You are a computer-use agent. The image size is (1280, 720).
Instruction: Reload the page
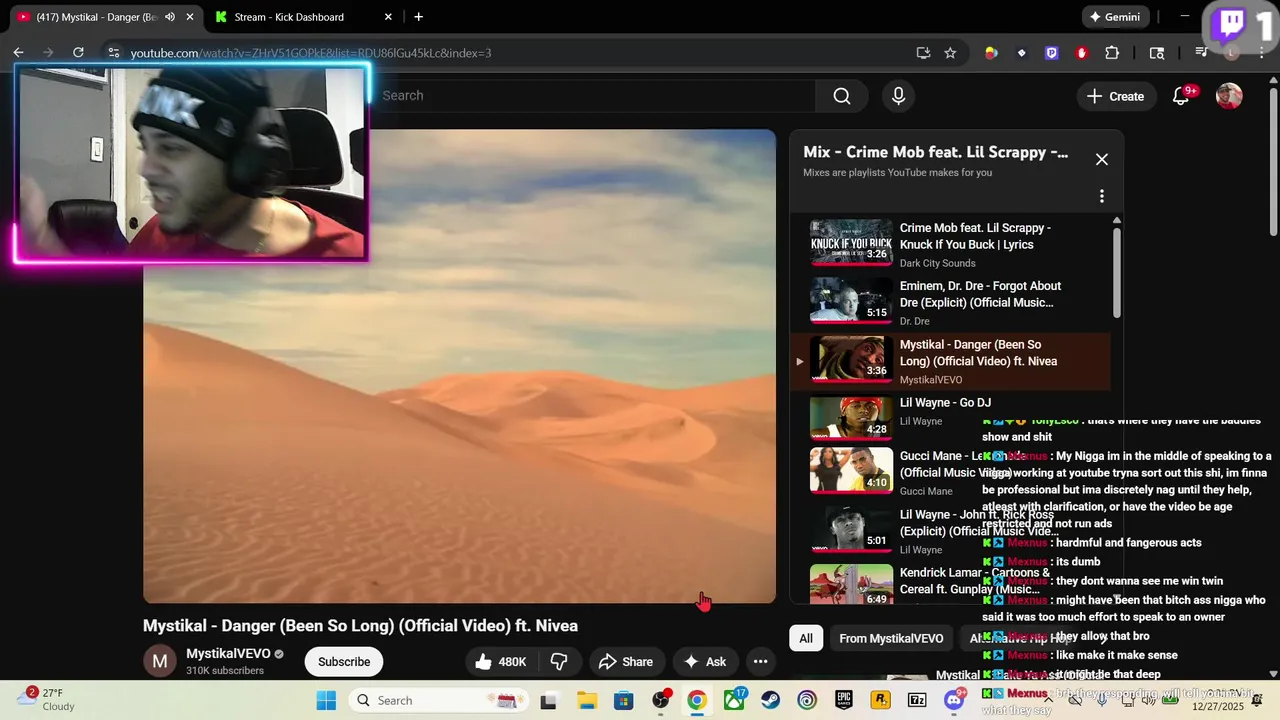click(x=77, y=53)
